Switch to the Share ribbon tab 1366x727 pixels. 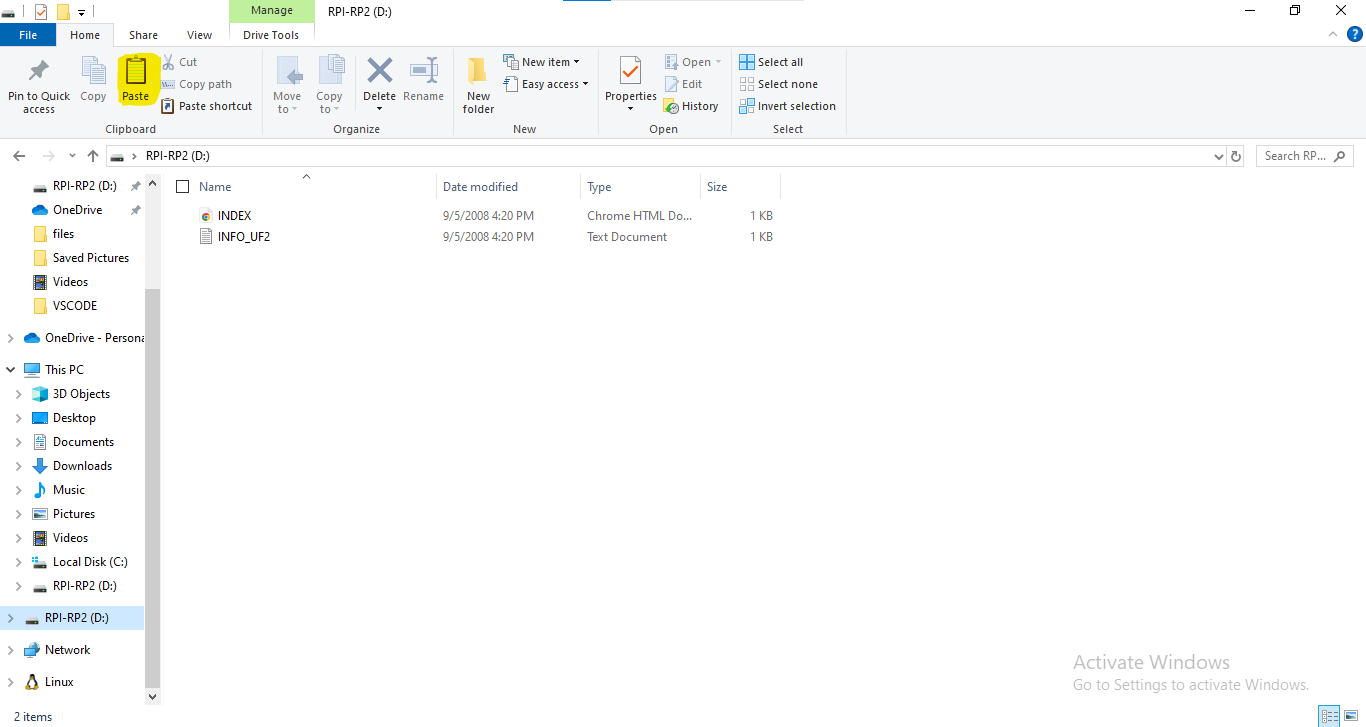[x=143, y=35]
